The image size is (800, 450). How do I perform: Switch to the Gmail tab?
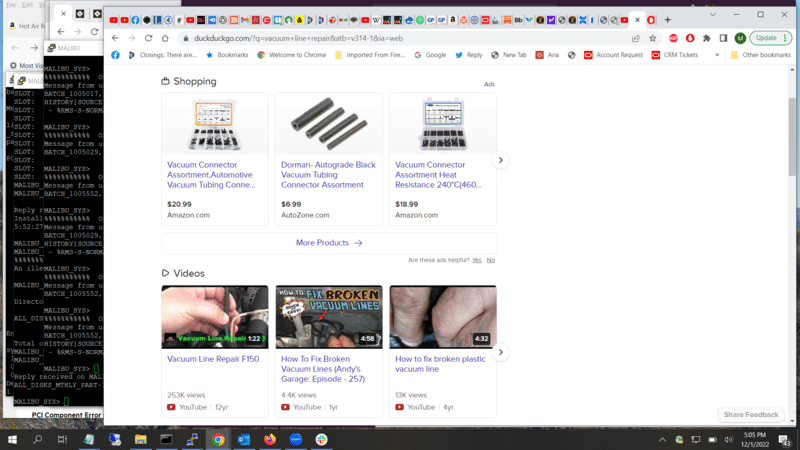click(x=245, y=20)
